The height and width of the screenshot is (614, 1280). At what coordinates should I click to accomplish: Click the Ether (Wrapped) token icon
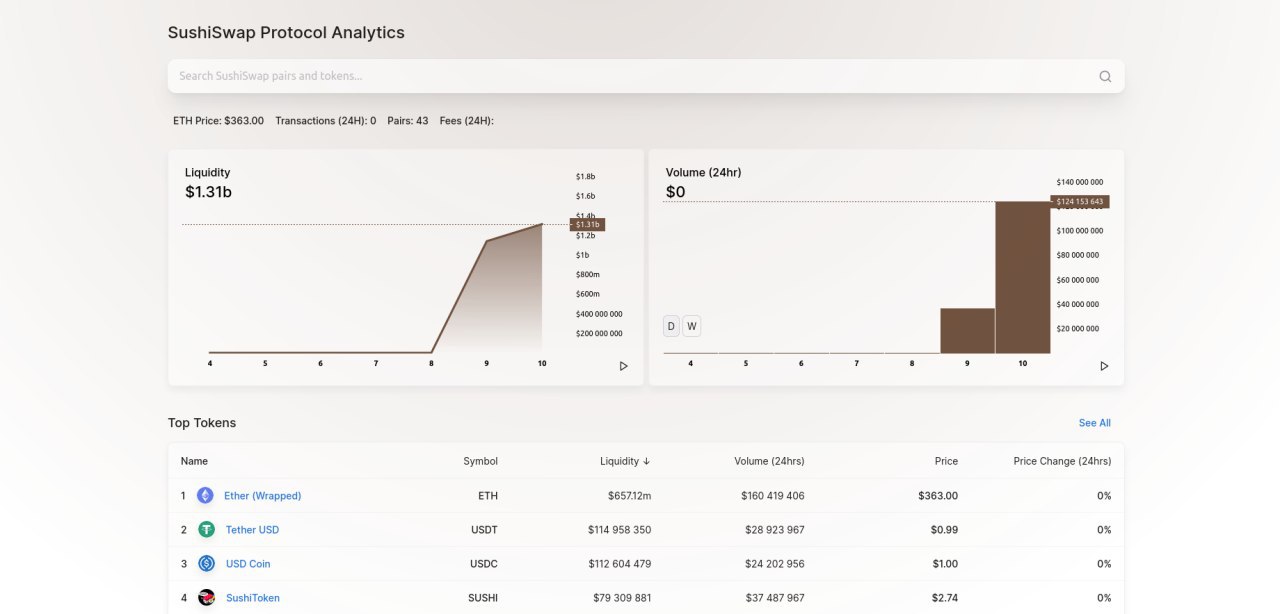pyautogui.click(x=205, y=495)
